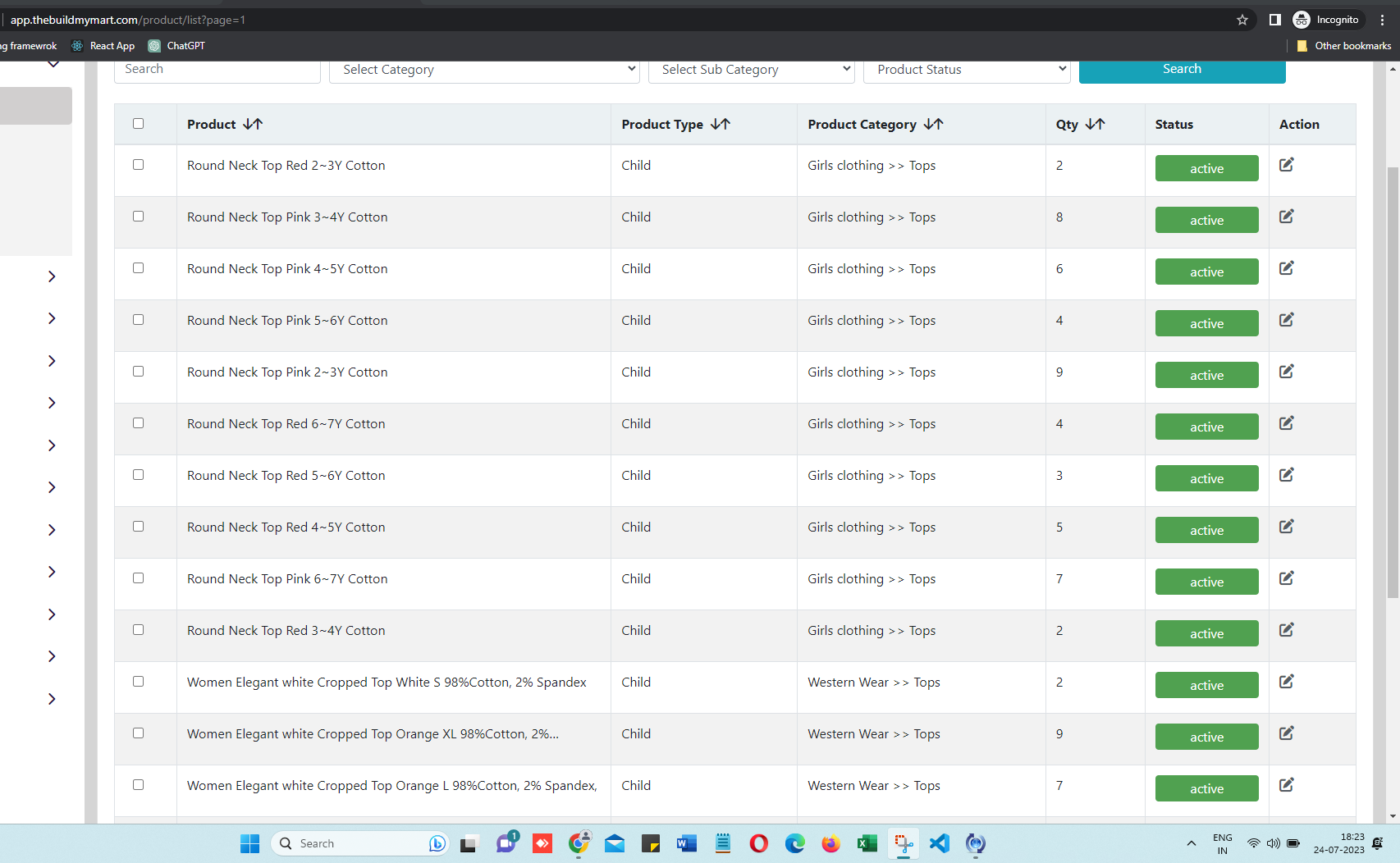Sort by Product column arrows

[x=253, y=124]
